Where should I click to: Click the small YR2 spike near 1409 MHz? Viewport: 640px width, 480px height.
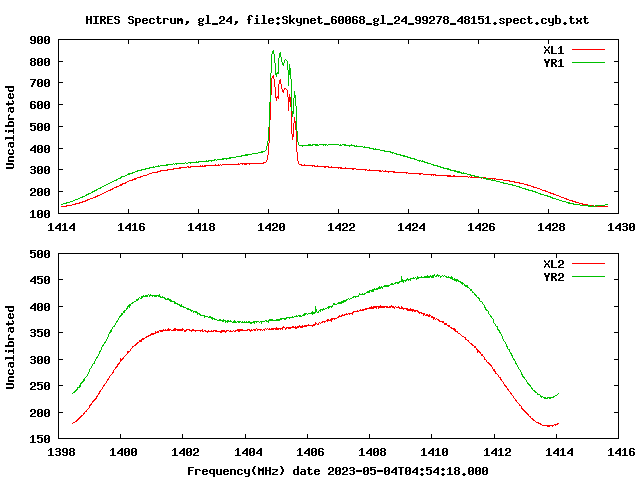pyautogui.click(x=402, y=278)
